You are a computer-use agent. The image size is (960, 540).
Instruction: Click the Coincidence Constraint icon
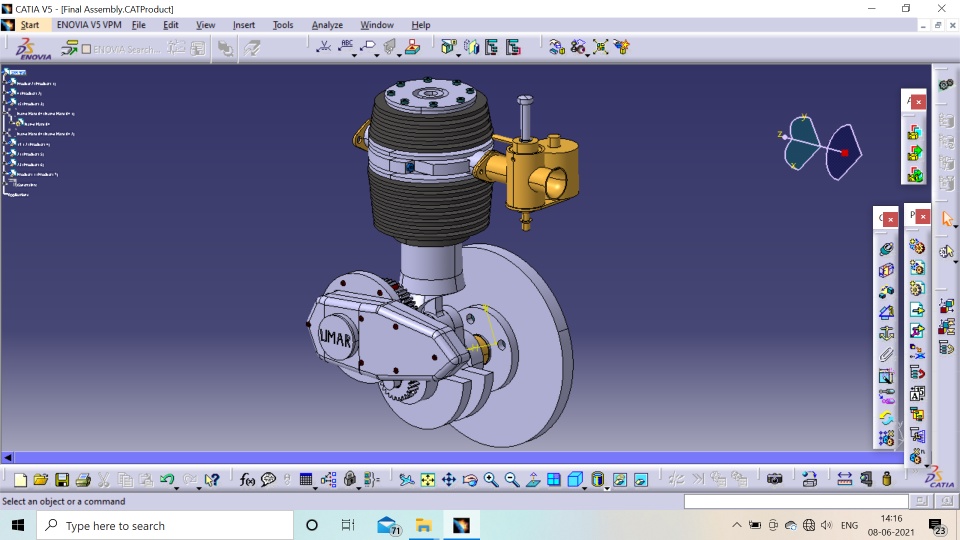(887, 249)
